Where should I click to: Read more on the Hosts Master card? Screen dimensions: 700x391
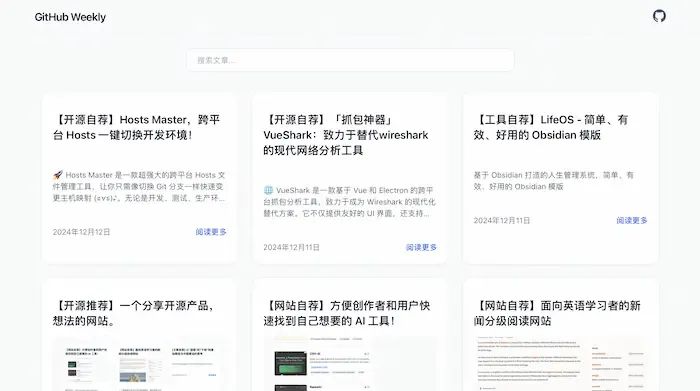211,232
